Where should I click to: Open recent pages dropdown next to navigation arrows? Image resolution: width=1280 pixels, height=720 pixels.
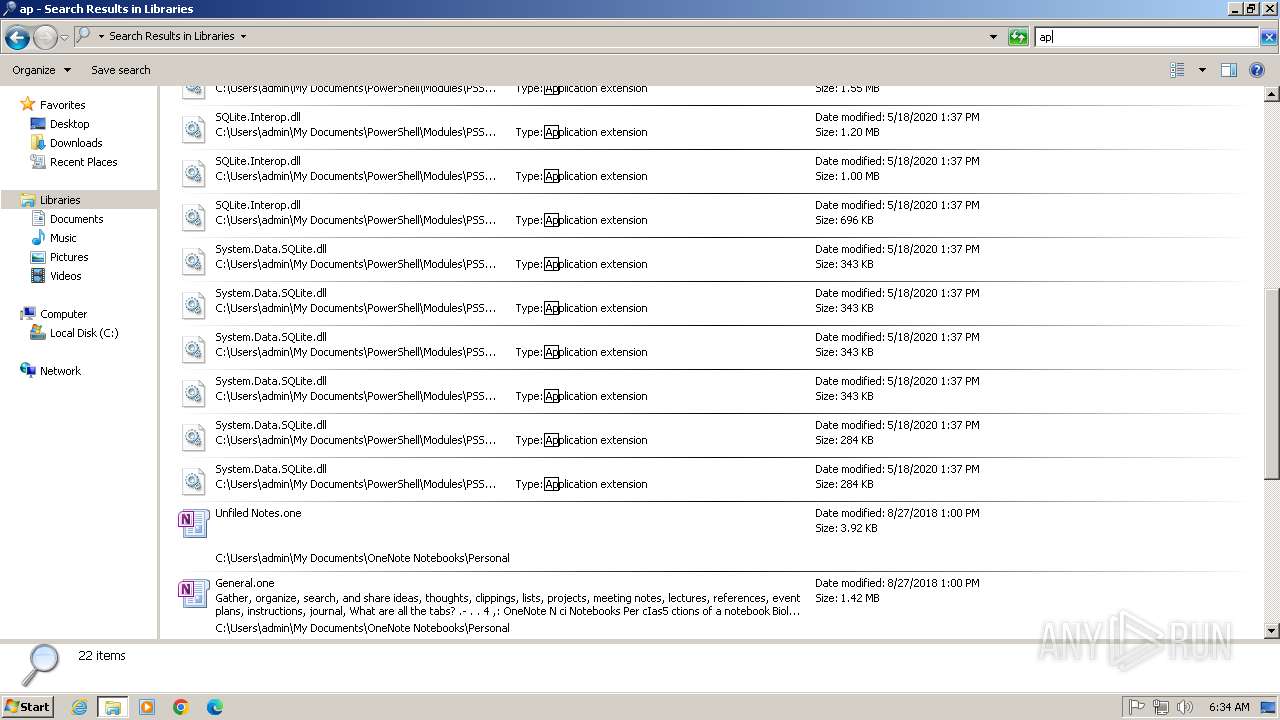(65, 38)
